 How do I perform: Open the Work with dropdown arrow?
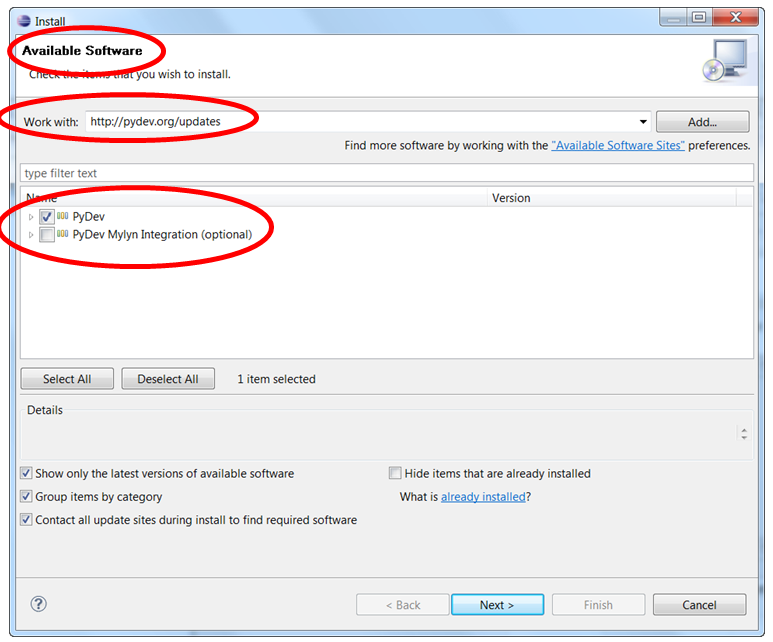tap(642, 122)
